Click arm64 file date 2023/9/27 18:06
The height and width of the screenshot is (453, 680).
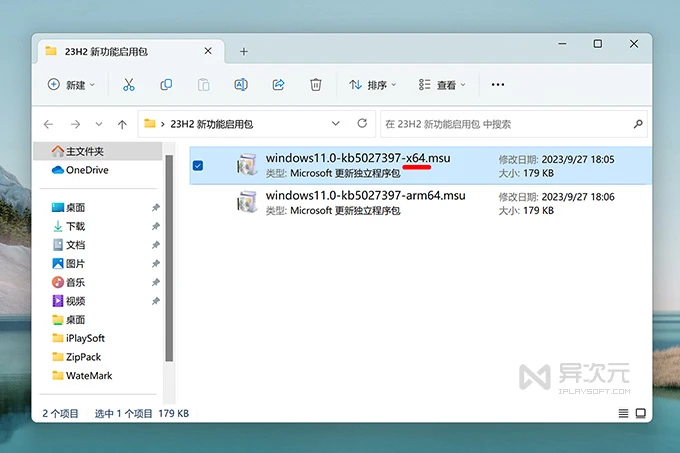578,197
